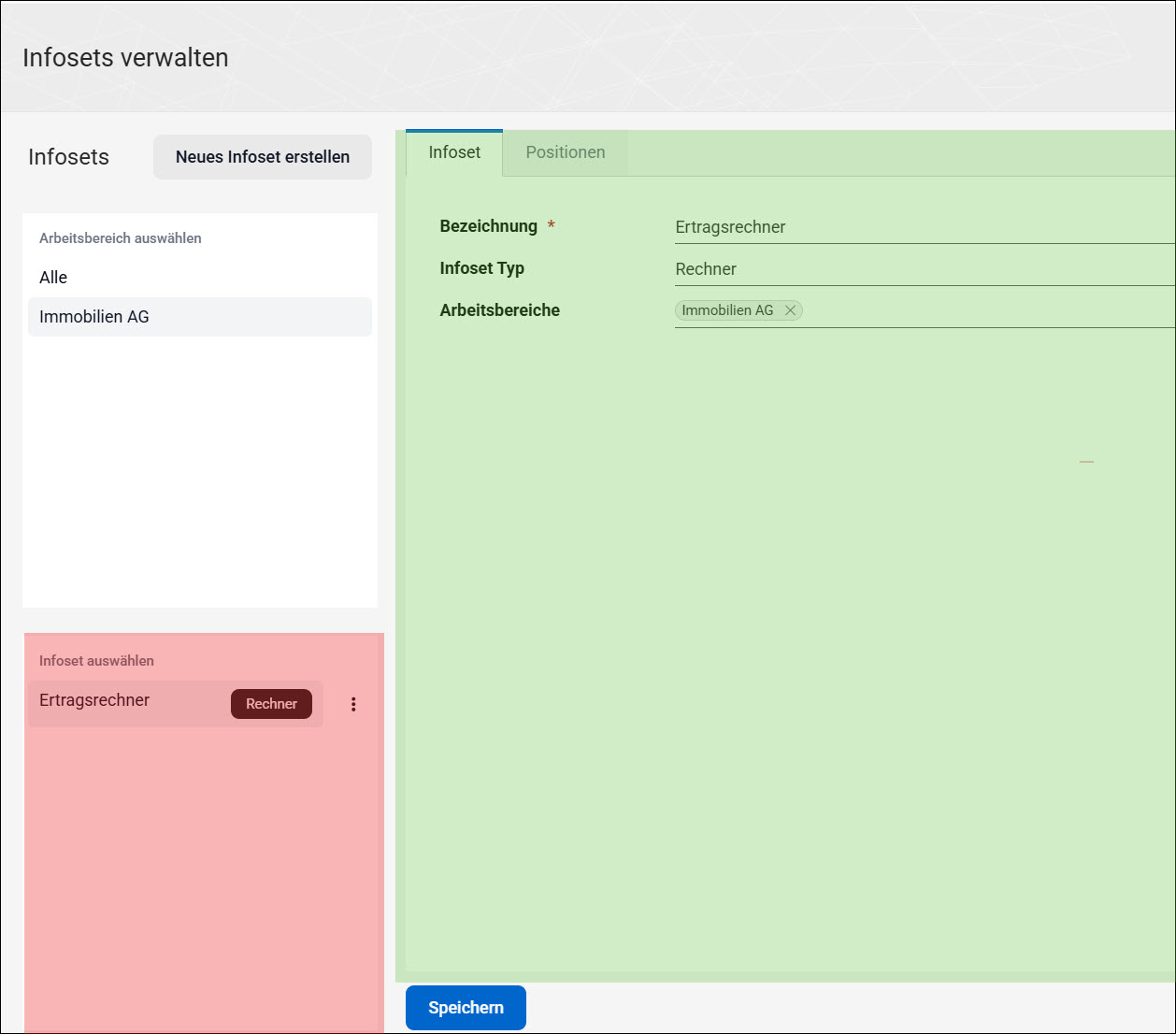The image size is (1176, 1034).
Task: Click the Rechner type badge
Action: pos(271,704)
